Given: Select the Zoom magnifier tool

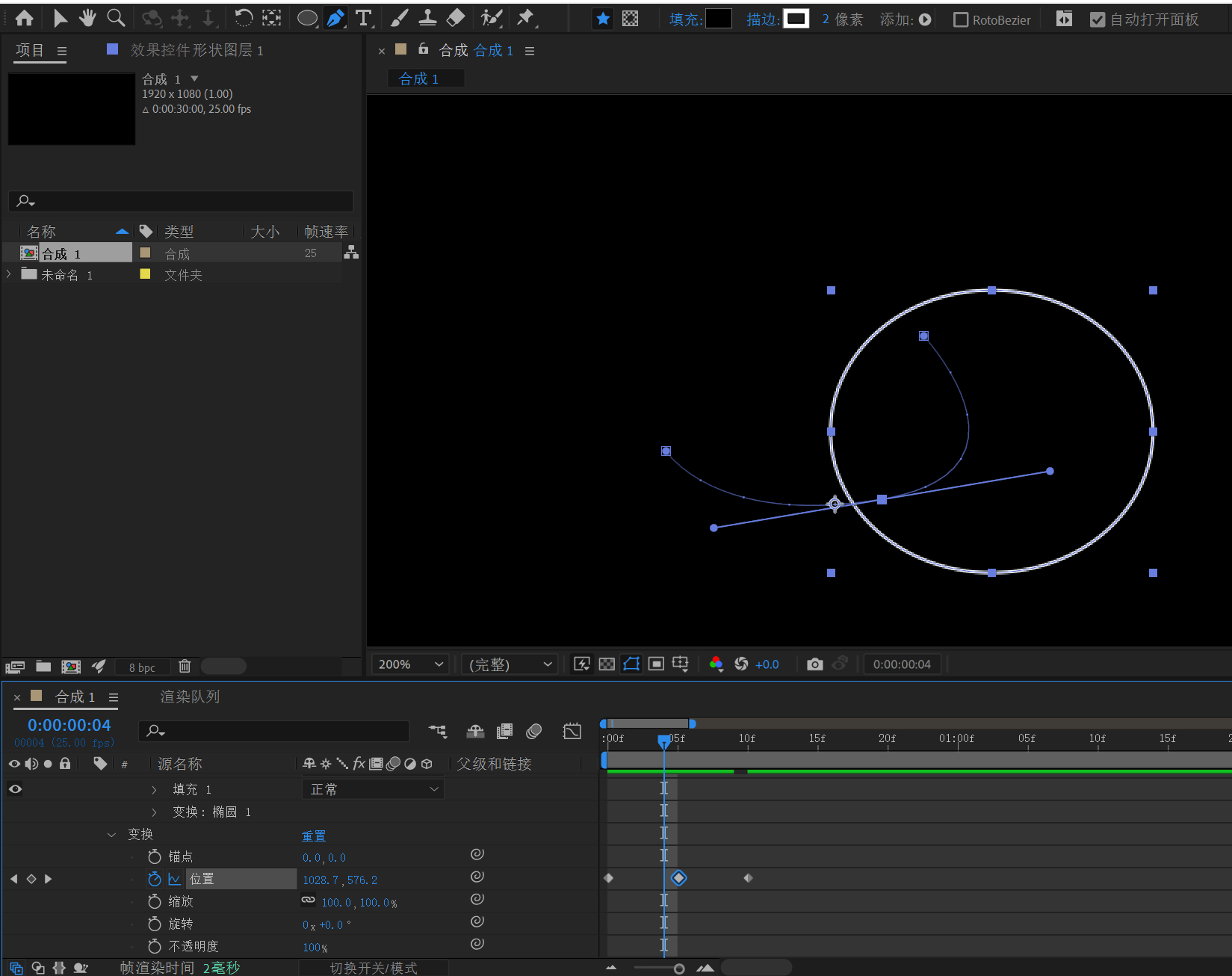Looking at the screenshot, I should click(x=116, y=18).
